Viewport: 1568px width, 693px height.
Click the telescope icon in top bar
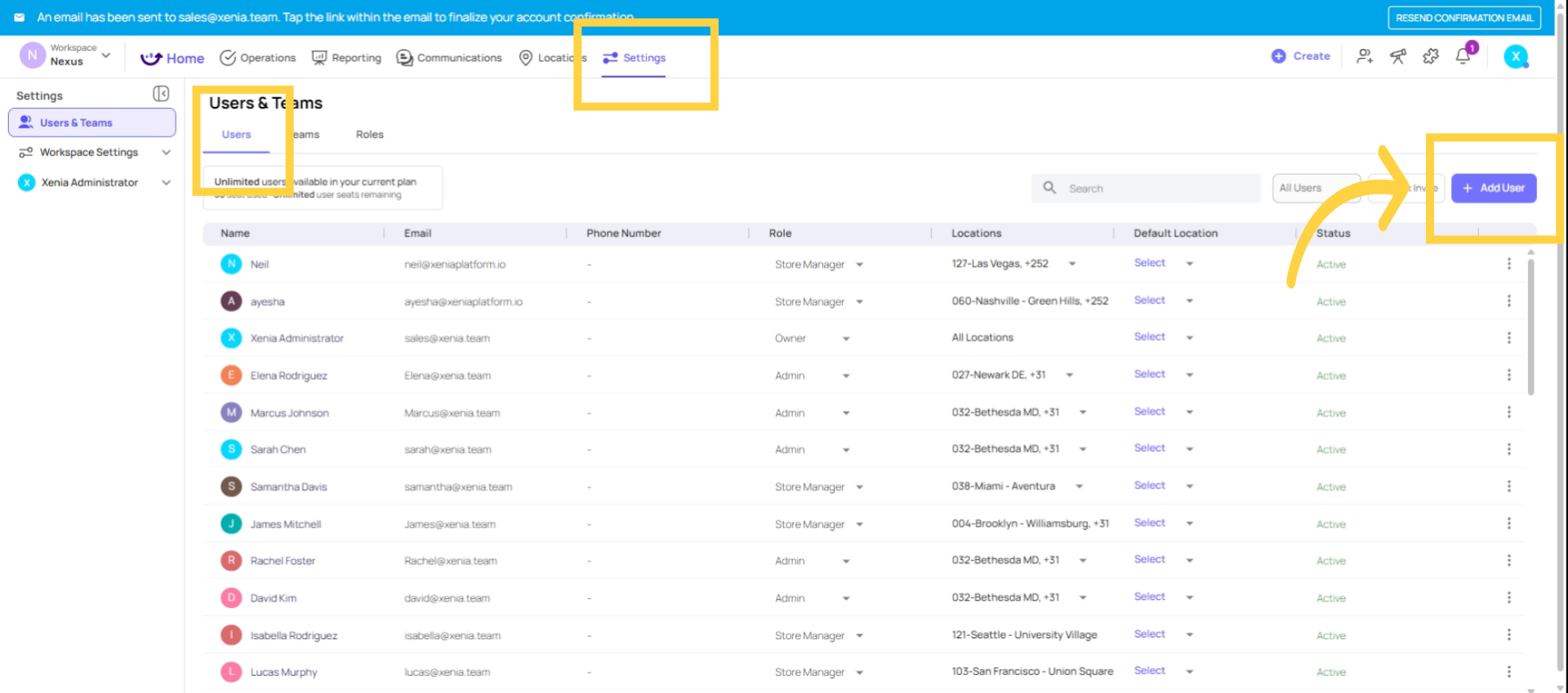coord(1398,56)
